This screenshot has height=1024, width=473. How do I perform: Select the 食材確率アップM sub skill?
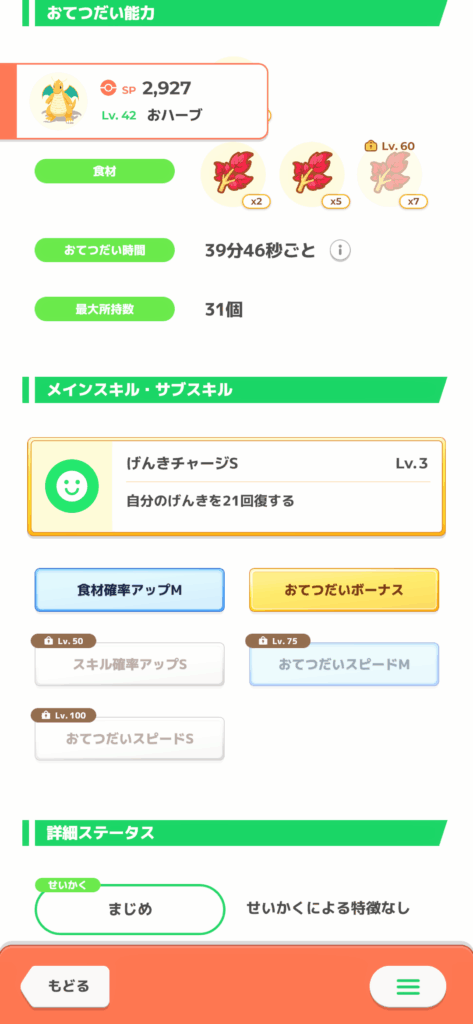(129, 590)
